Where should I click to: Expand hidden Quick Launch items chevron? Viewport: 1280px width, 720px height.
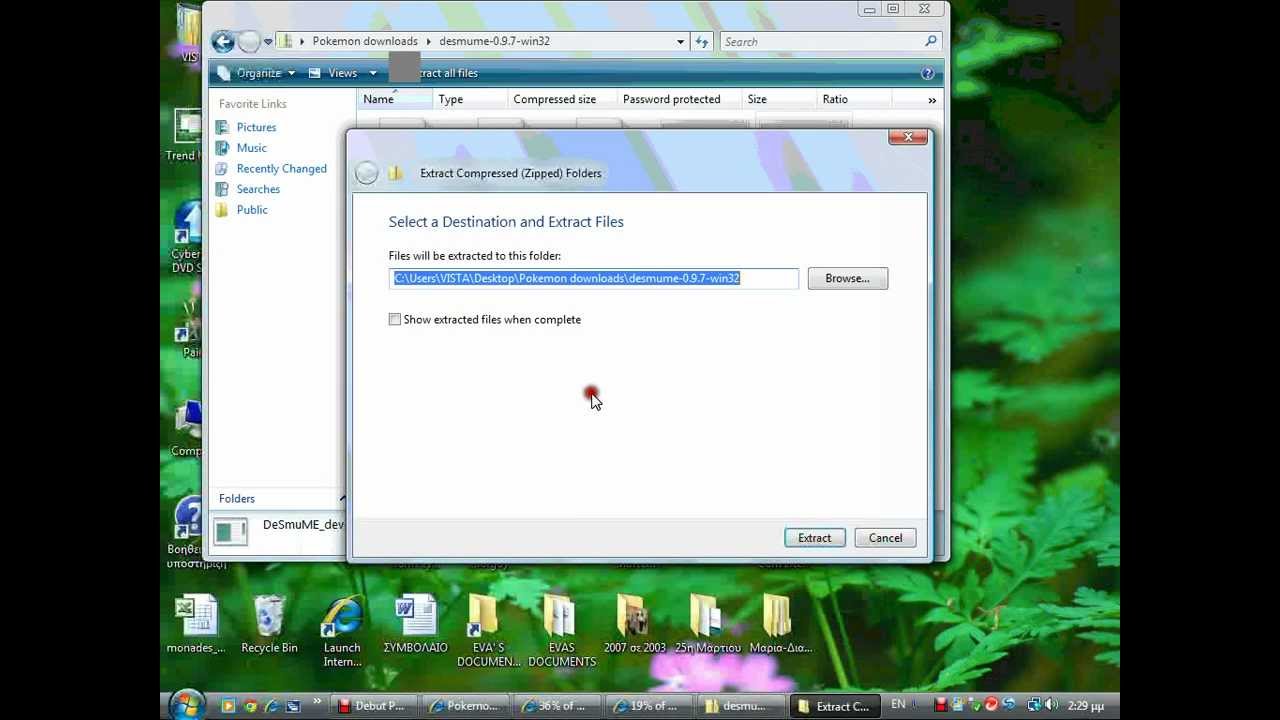317,702
